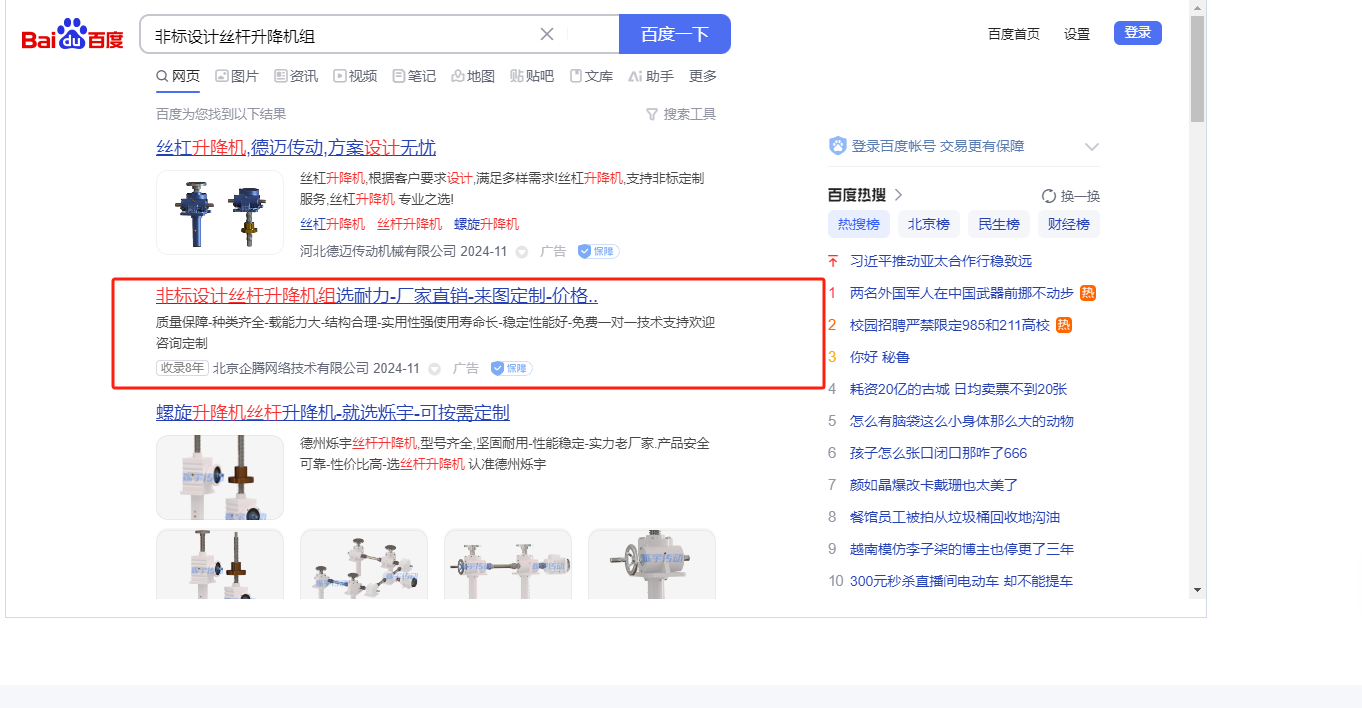This screenshot has width=1362, height=708.
Task: Expand the dropdown arrow beside 北京企腾 date
Action: (x=434, y=369)
